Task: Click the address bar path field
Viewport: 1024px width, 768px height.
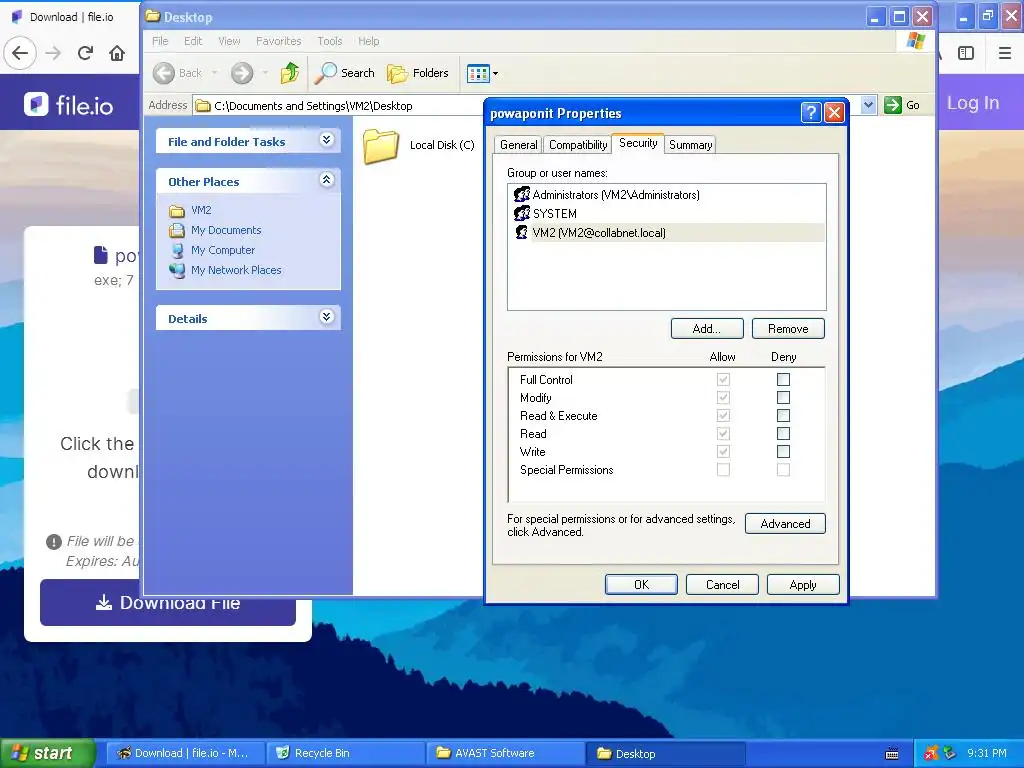Action: pos(338,105)
